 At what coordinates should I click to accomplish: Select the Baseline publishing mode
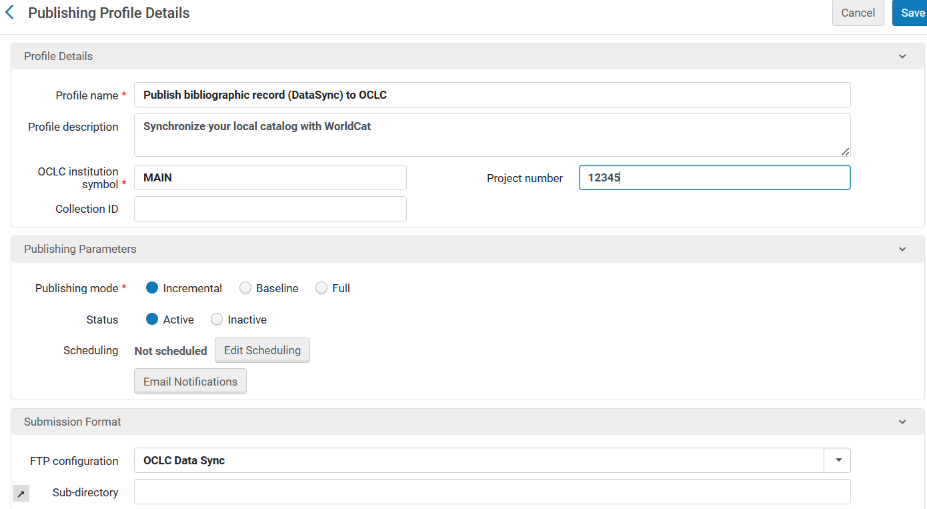click(x=245, y=288)
